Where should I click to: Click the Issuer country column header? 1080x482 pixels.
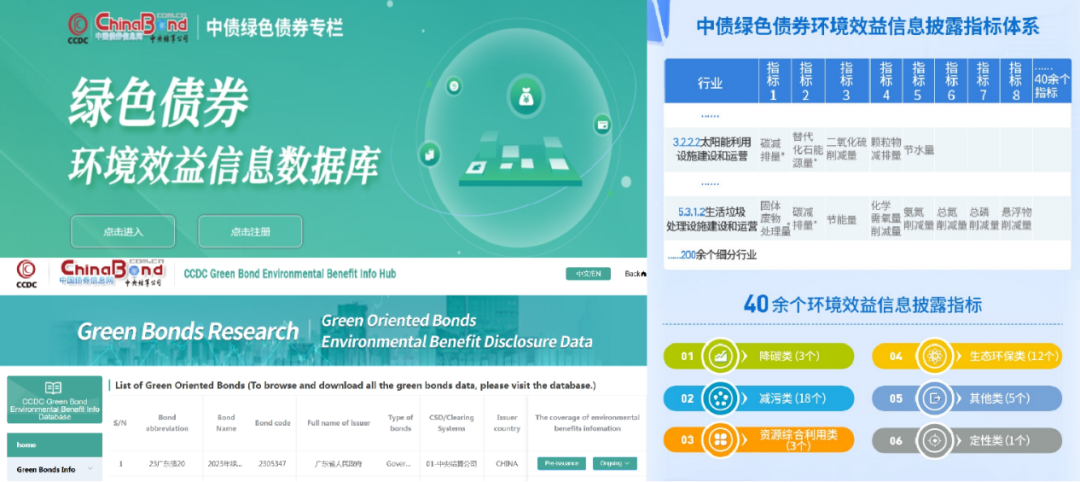click(507, 423)
